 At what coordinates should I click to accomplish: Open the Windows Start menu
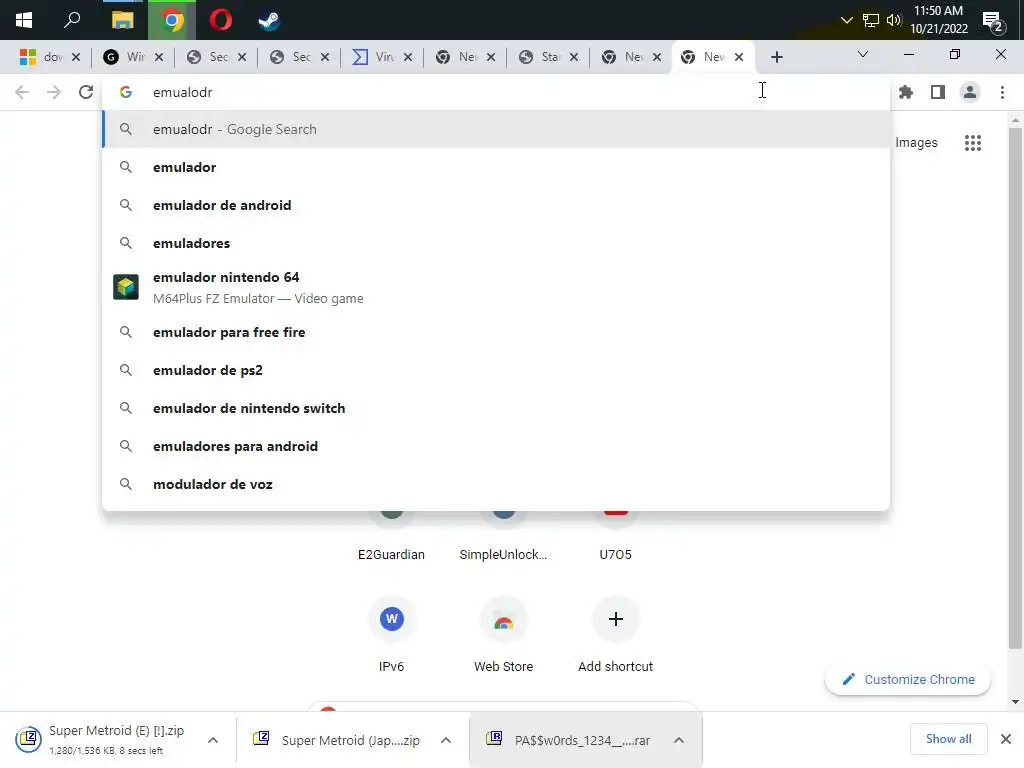pos(24,20)
